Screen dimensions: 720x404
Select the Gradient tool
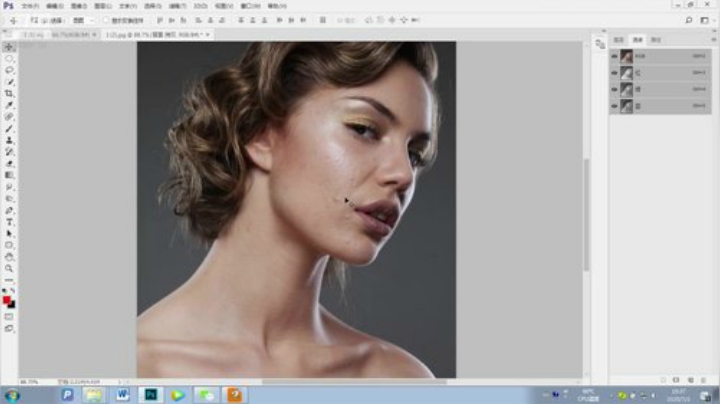9,175
